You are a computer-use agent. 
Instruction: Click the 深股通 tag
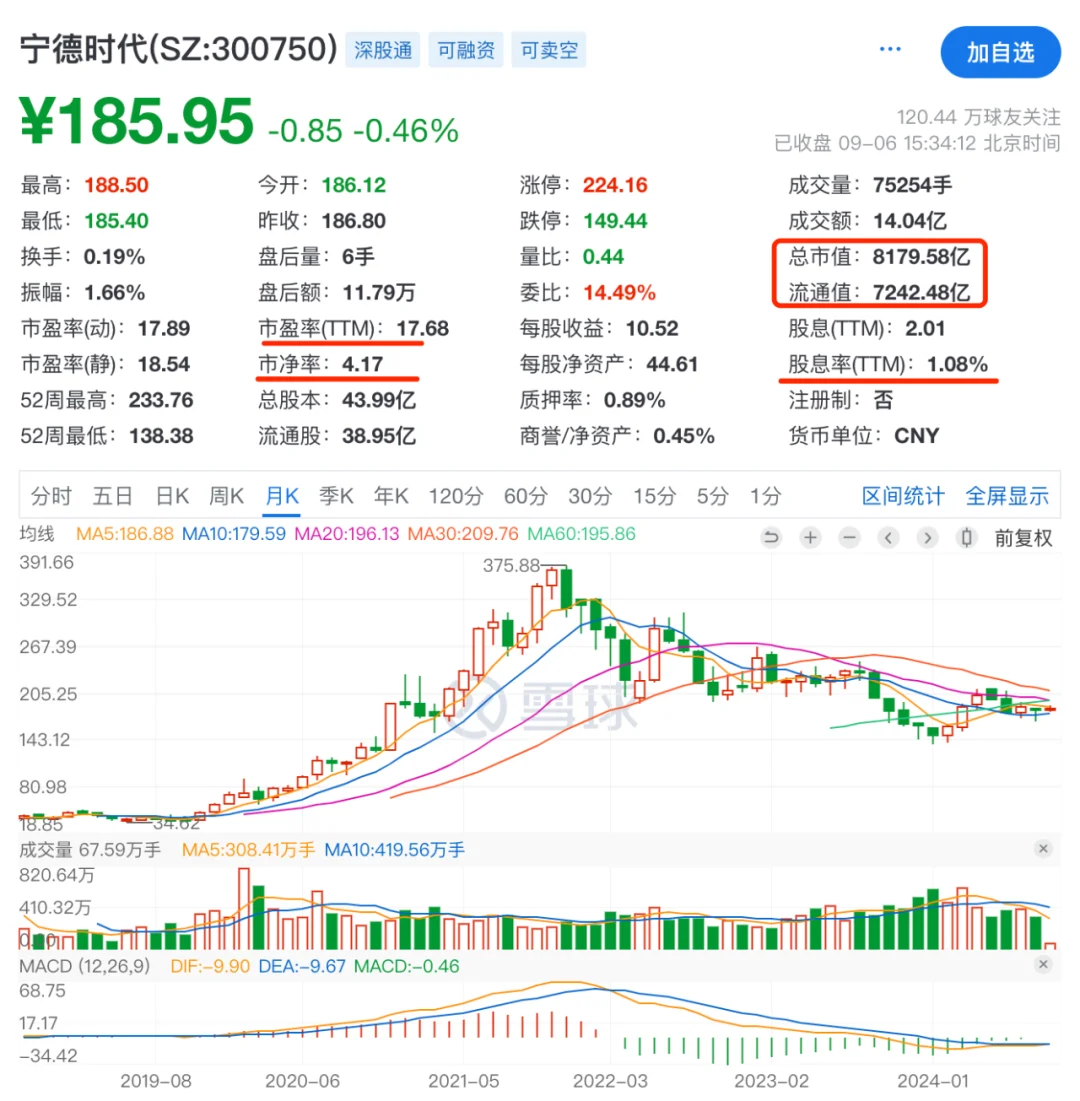pyautogui.click(x=383, y=50)
